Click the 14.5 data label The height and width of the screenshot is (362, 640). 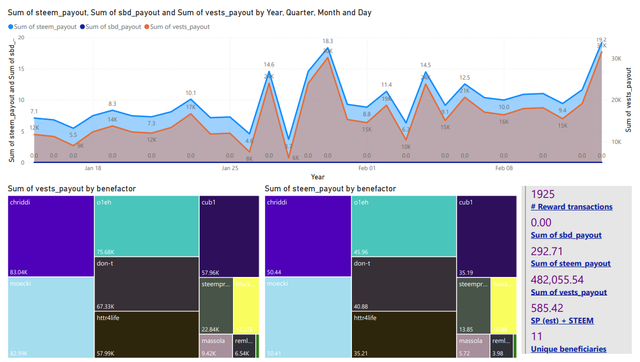(x=425, y=65)
